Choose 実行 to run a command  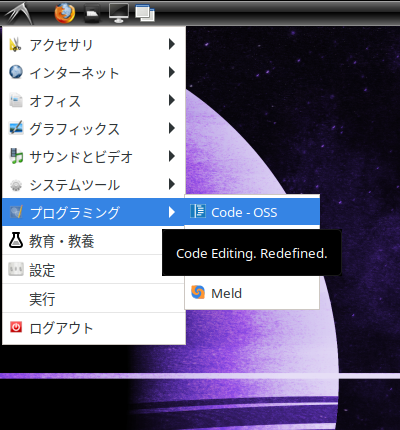point(94,299)
